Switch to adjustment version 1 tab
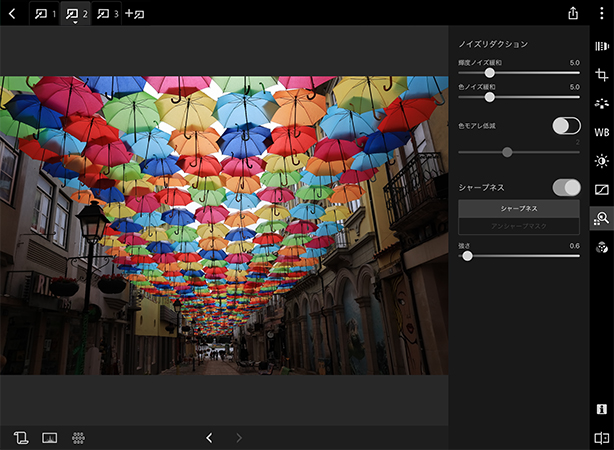The image size is (614, 450). [x=42, y=13]
